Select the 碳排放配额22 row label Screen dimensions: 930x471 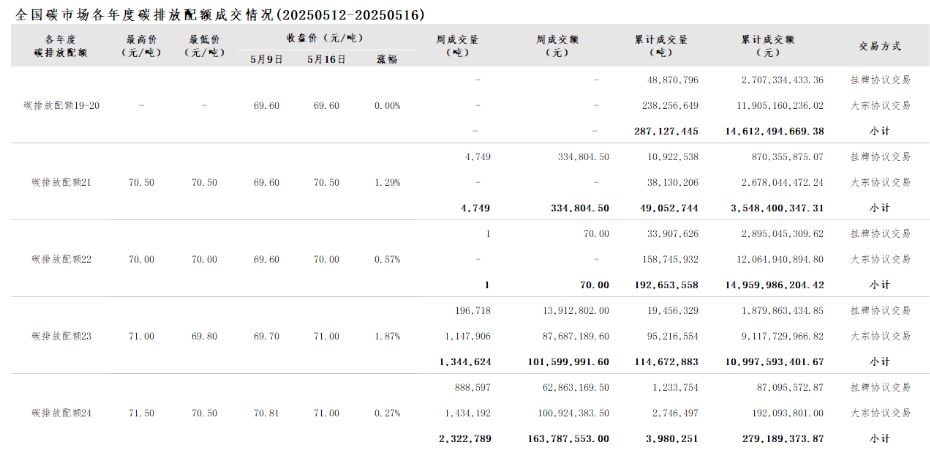point(62,259)
